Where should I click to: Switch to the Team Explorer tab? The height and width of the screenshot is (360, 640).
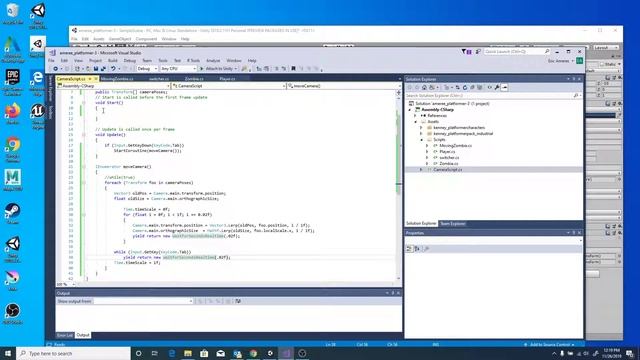click(x=453, y=224)
